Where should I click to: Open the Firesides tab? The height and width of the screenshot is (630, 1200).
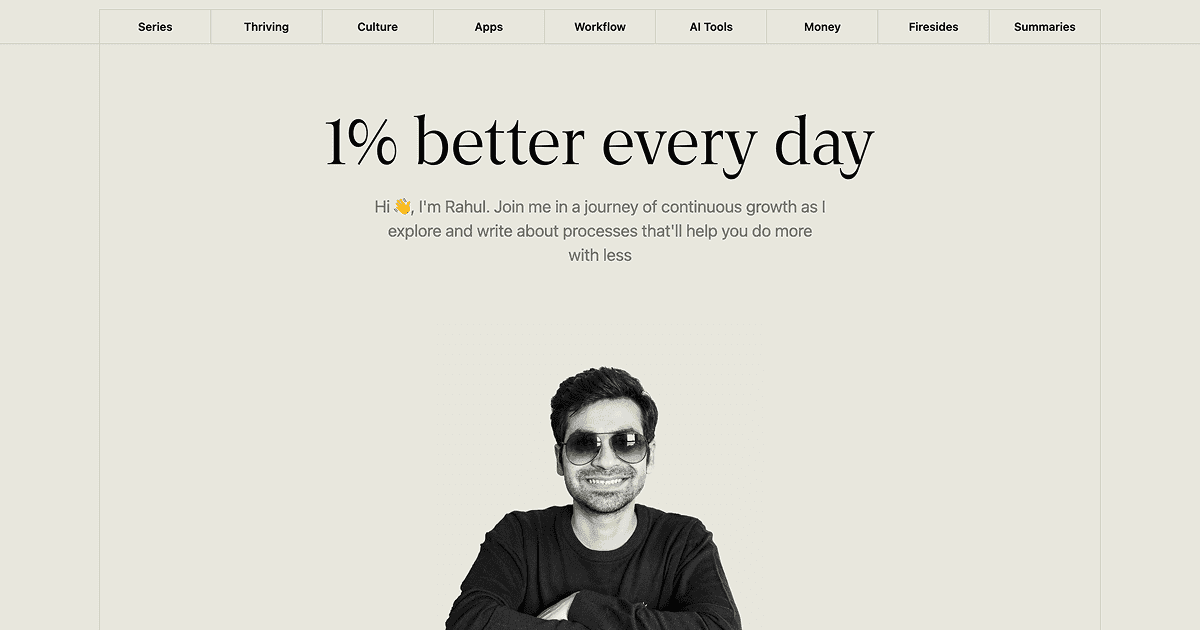pos(933,27)
